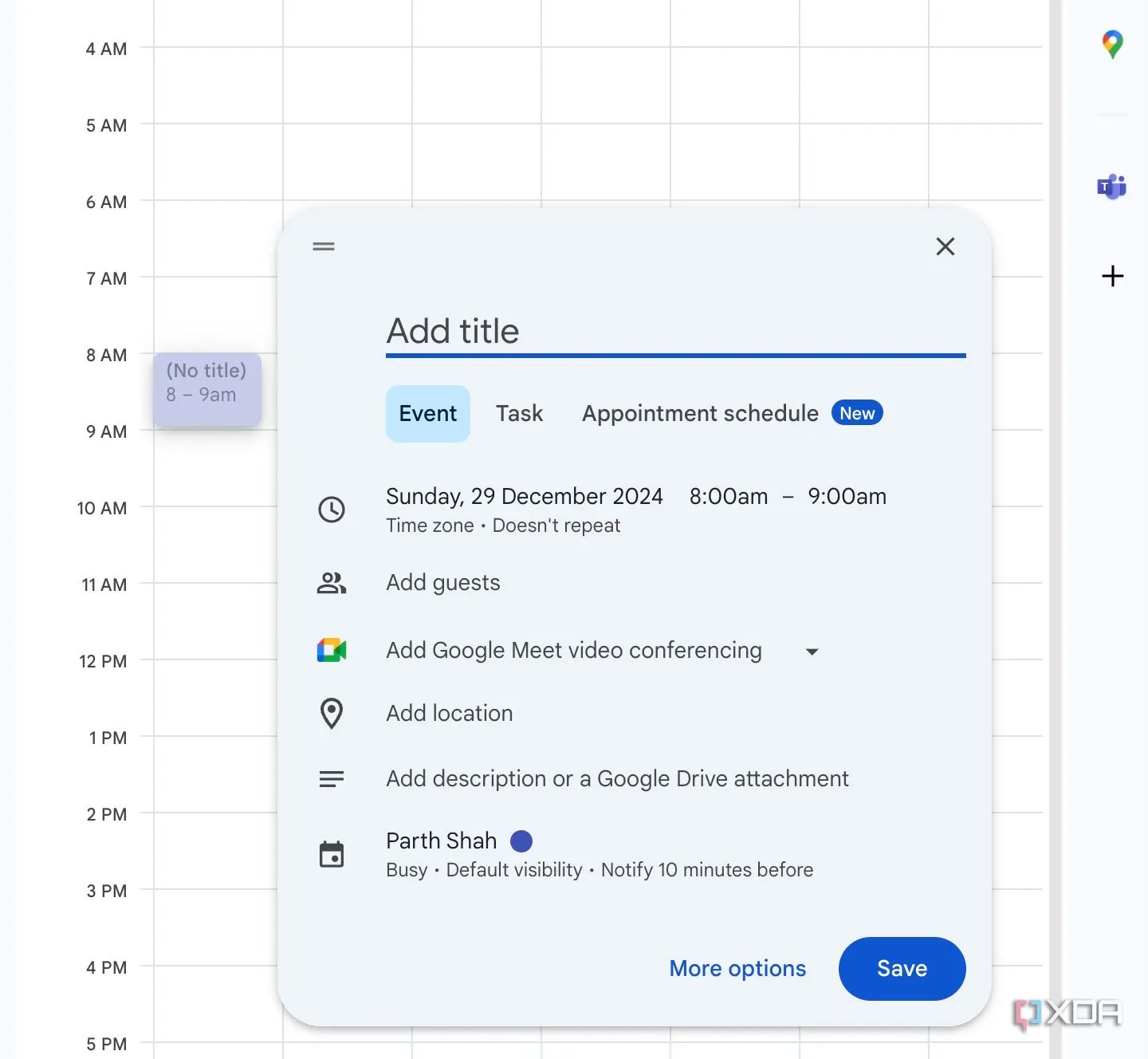This screenshot has width=1148, height=1059.
Task: Click the 4 AM time label
Action: click(x=106, y=49)
